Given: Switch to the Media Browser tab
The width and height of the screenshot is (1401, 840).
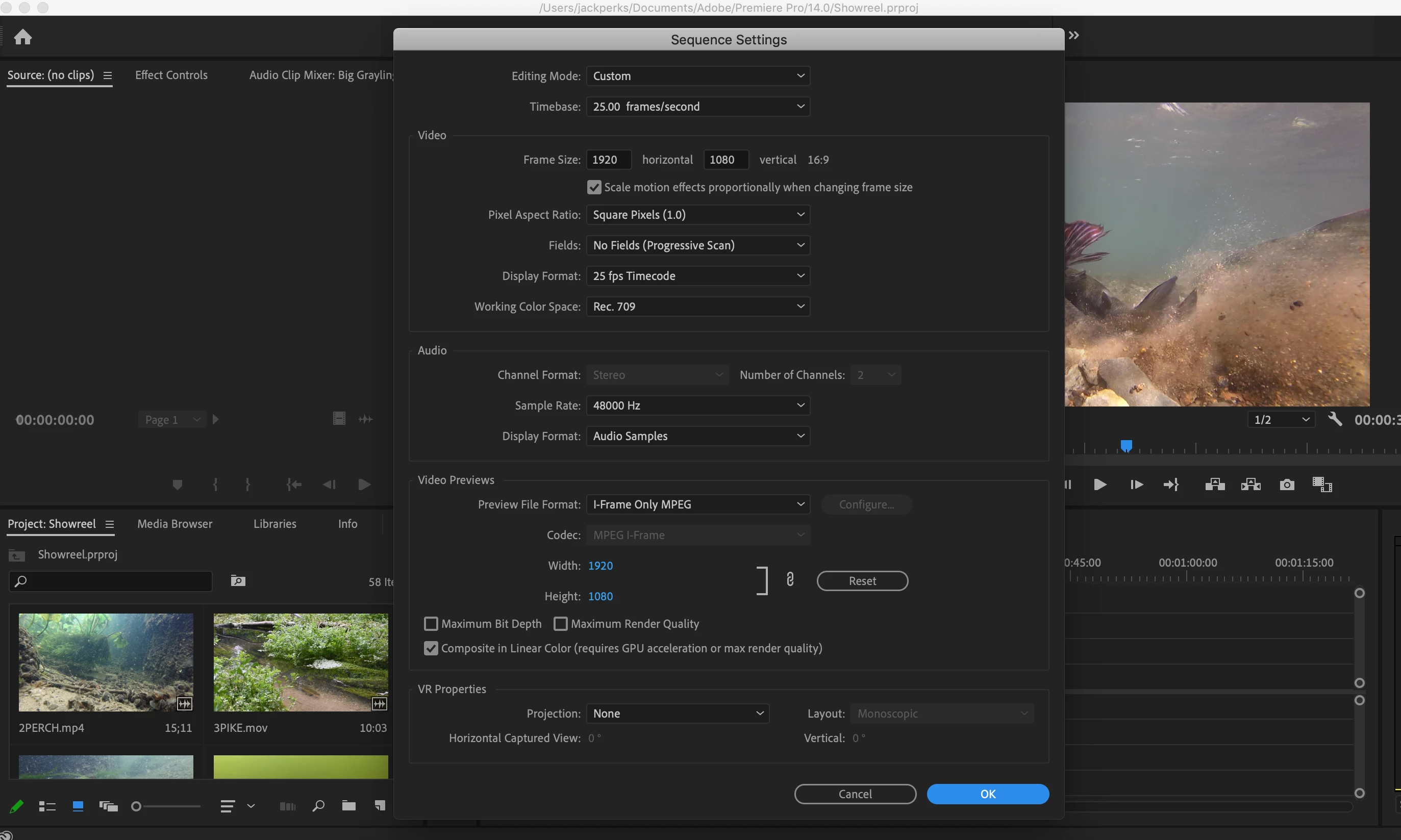Looking at the screenshot, I should (x=174, y=524).
